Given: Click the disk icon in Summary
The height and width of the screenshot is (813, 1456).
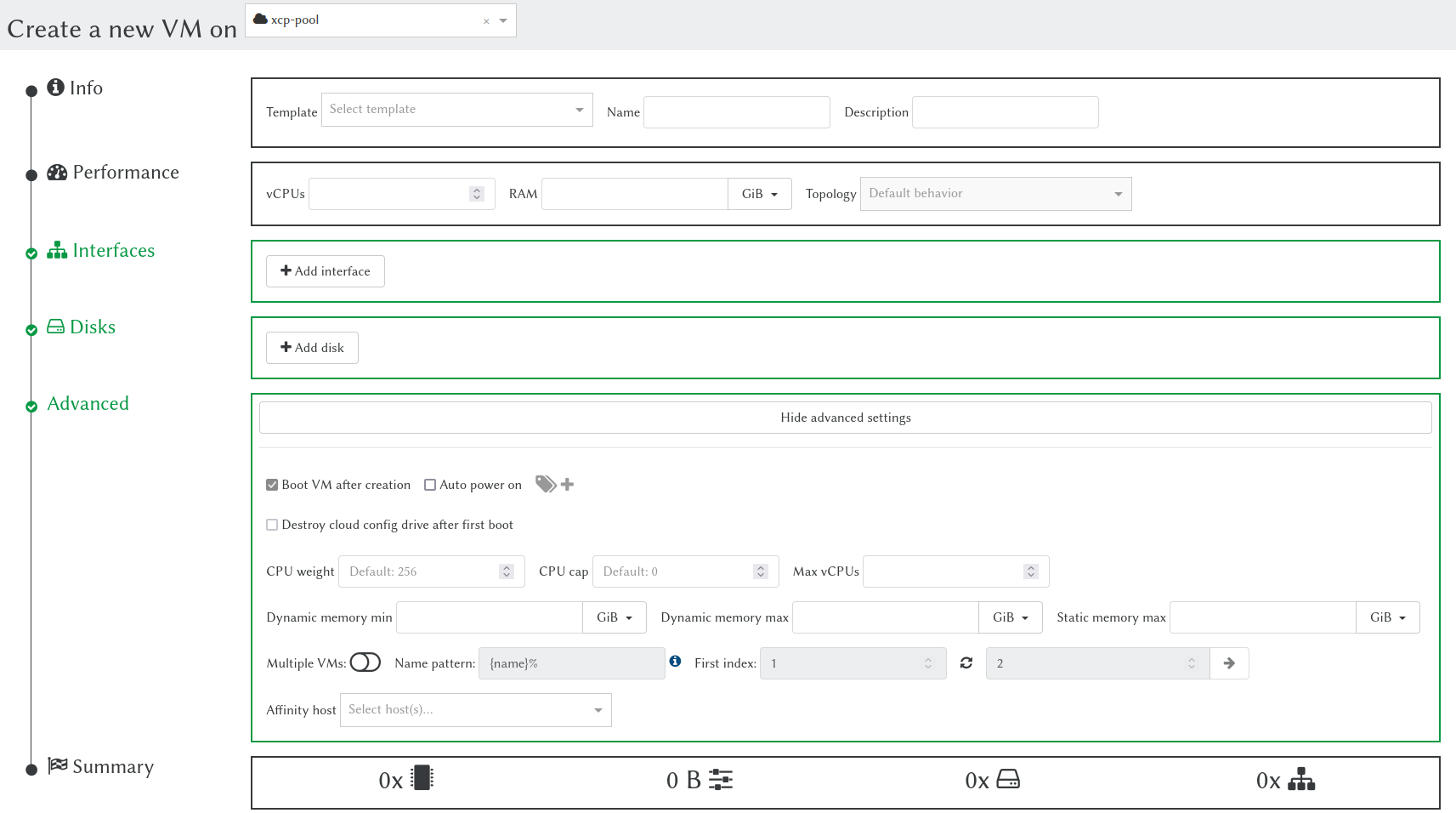Looking at the screenshot, I should [x=1008, y=779].
